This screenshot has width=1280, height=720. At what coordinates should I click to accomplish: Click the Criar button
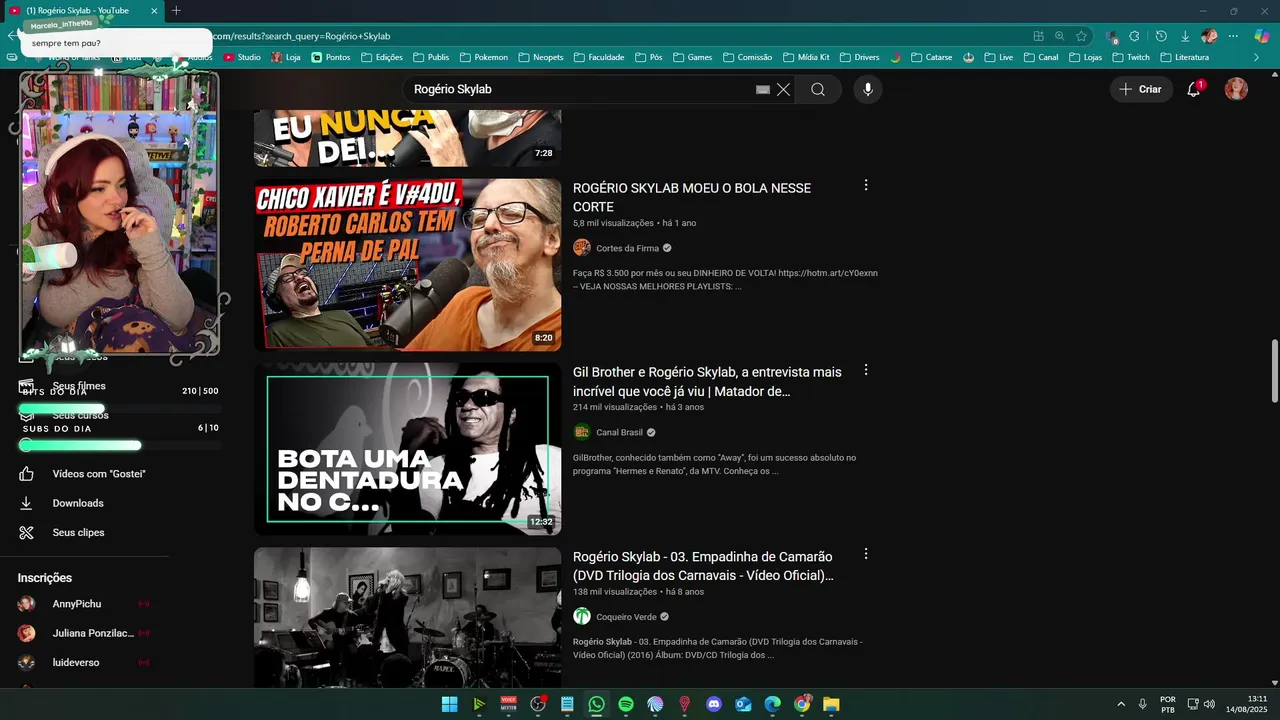(1141, 89)
